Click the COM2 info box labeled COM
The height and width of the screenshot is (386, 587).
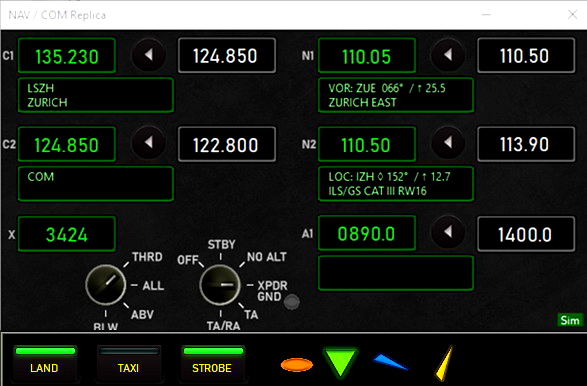point(96,184)
